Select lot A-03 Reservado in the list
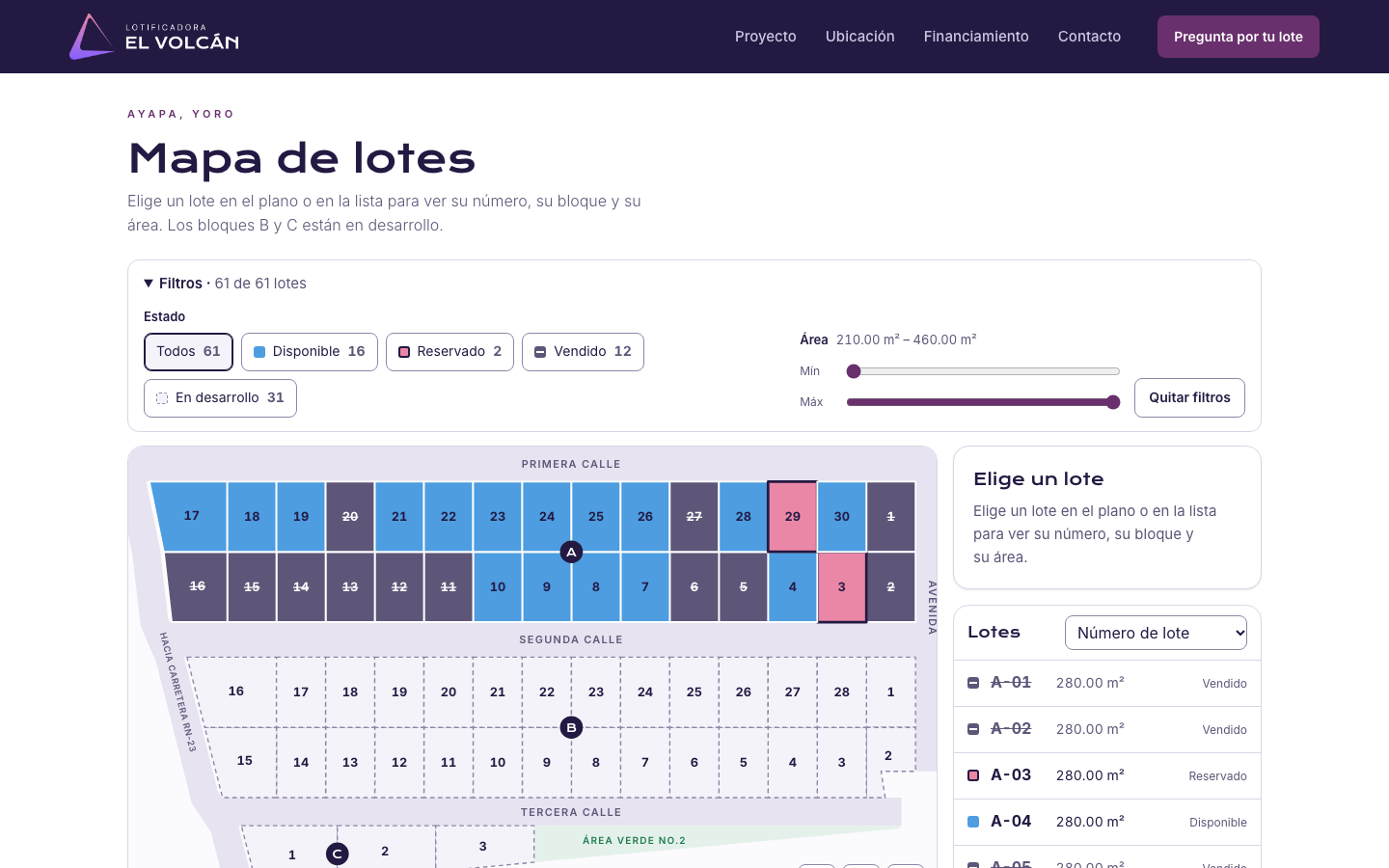This screenshot has height=868, width=1389. tap(1107, 775)
